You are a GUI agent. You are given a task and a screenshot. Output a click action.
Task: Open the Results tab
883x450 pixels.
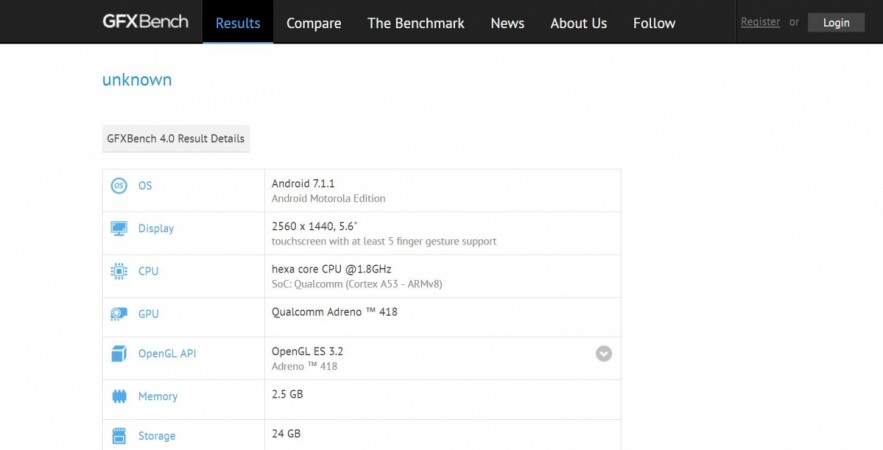238,23
